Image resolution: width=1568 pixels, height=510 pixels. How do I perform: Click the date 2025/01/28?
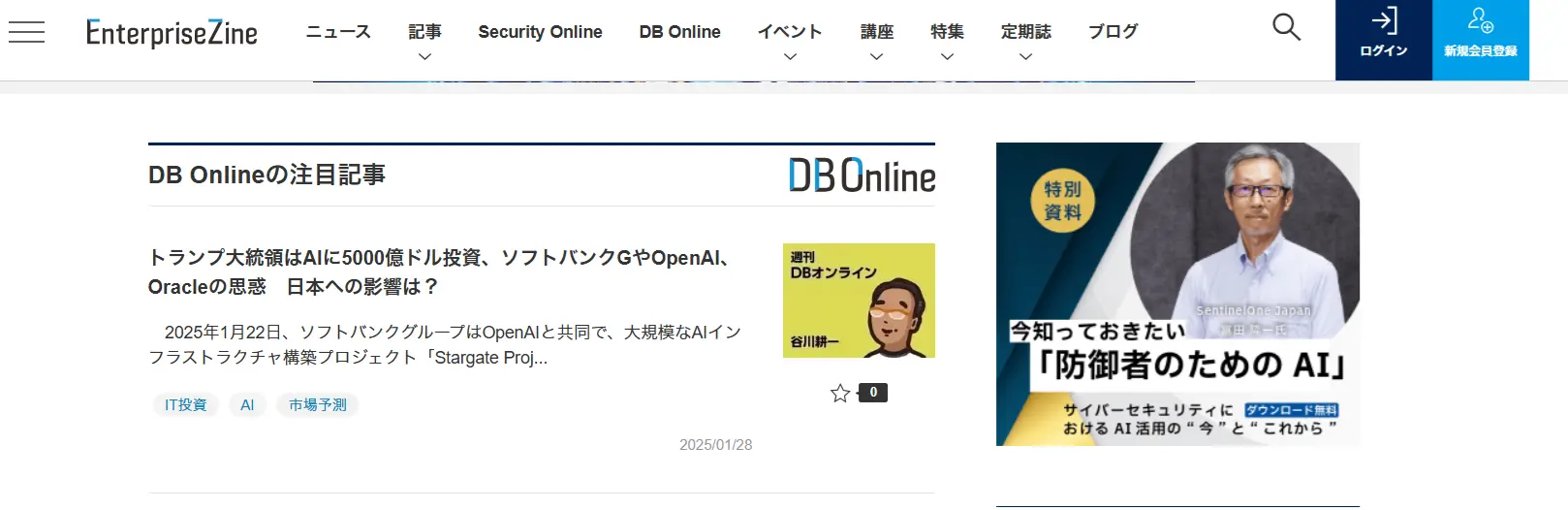715,445
